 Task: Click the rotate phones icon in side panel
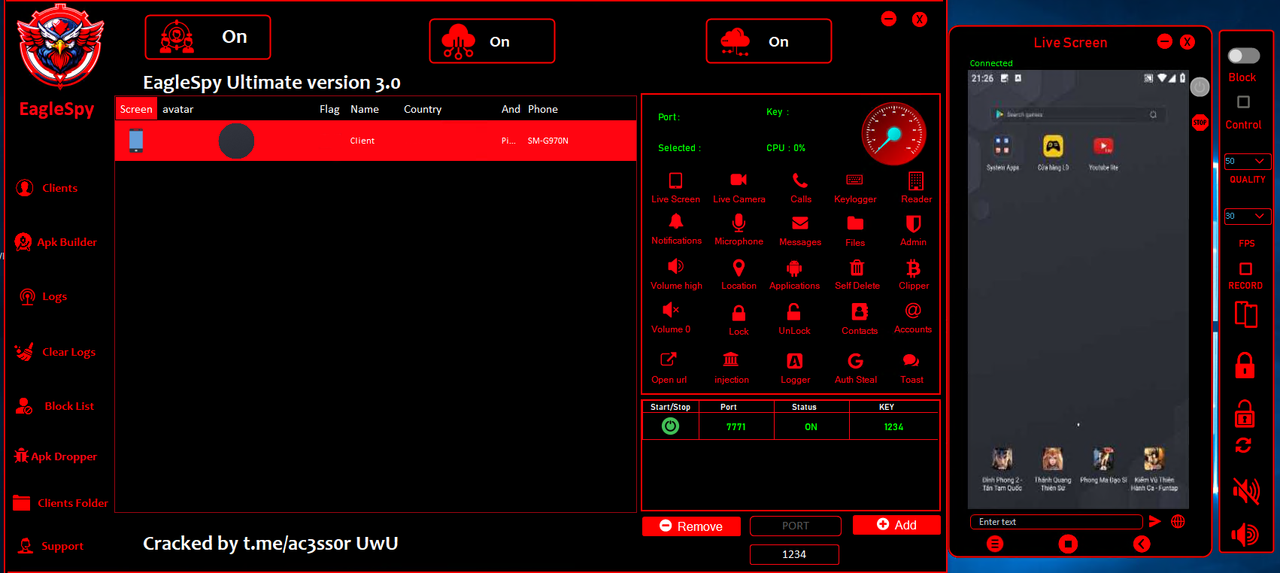click(x=1245, y=315)
